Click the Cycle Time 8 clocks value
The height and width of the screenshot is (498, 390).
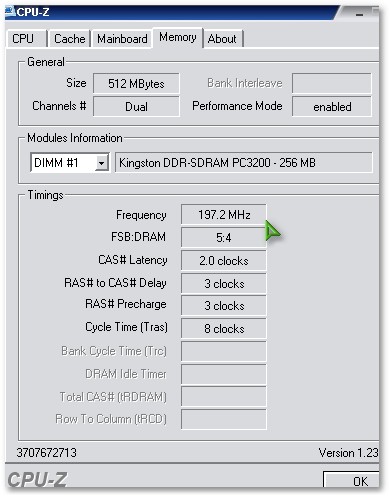224,329
